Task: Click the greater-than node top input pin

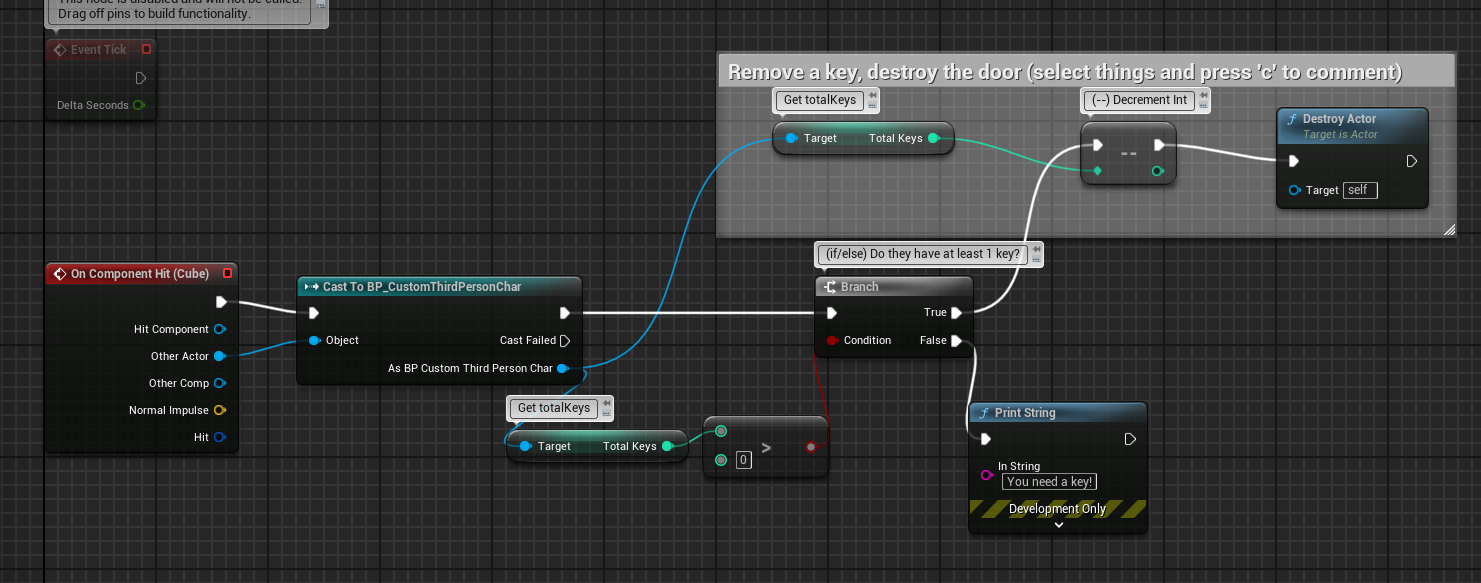Action: (721, 431)
